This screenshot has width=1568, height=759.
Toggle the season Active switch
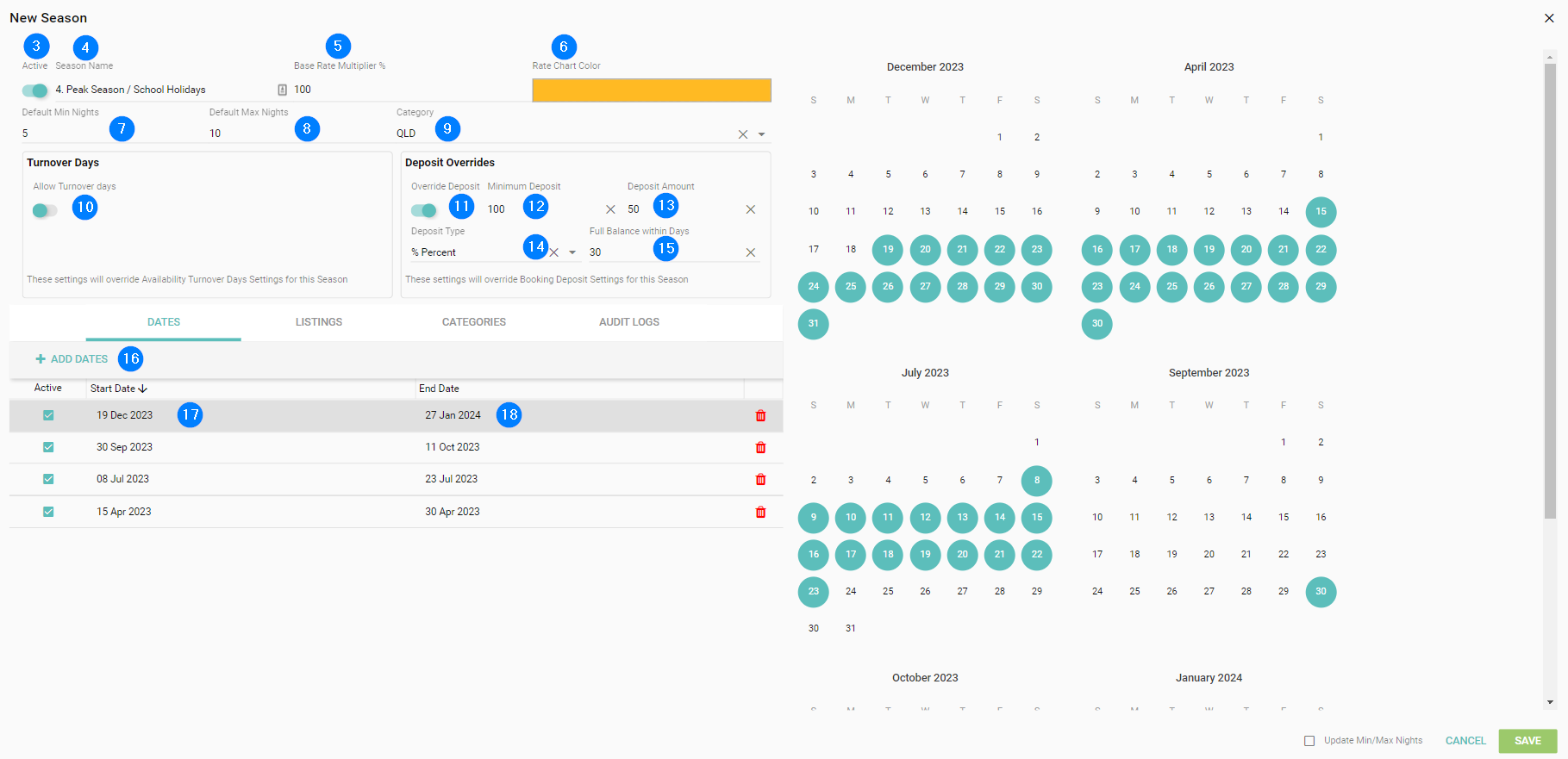35,90
